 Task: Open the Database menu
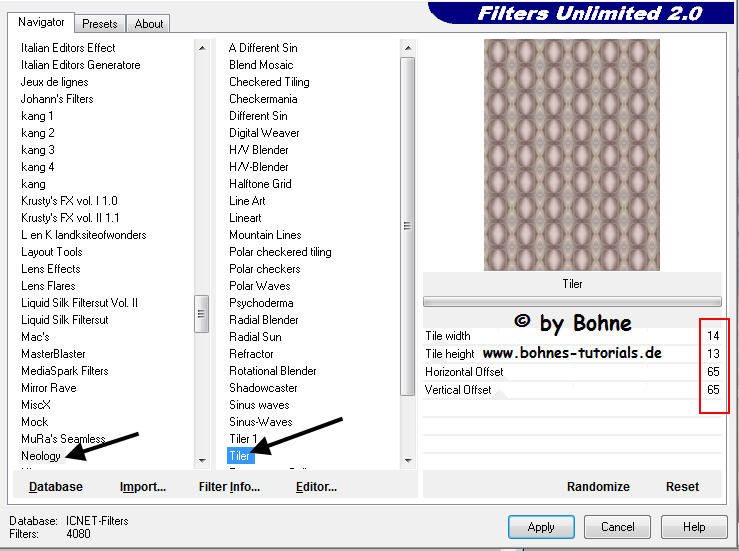tap(56, 487)
